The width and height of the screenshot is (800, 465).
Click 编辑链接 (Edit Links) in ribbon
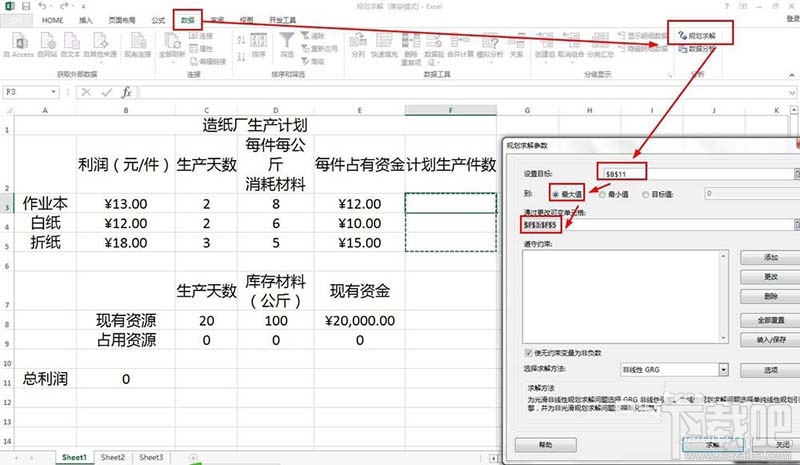click(208, 61)
